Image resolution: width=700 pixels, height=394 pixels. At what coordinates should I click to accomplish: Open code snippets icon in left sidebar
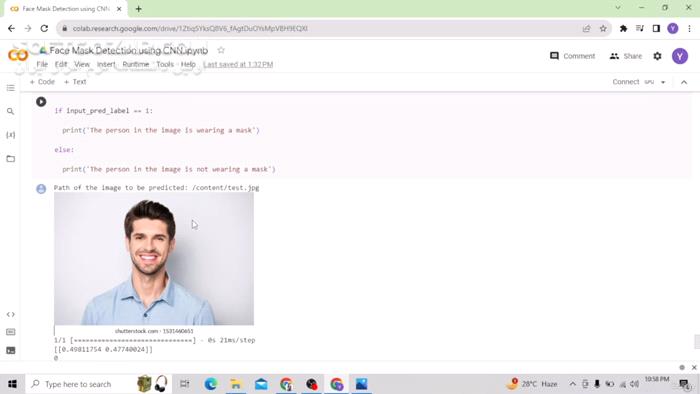11,315
